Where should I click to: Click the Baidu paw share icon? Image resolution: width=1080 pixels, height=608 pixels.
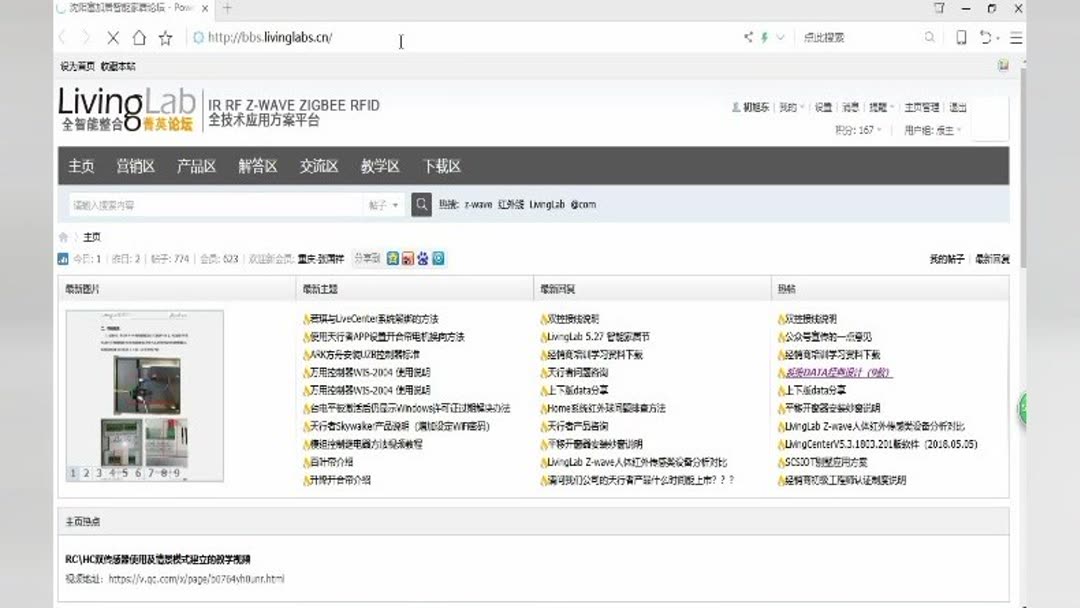(420, 258)
